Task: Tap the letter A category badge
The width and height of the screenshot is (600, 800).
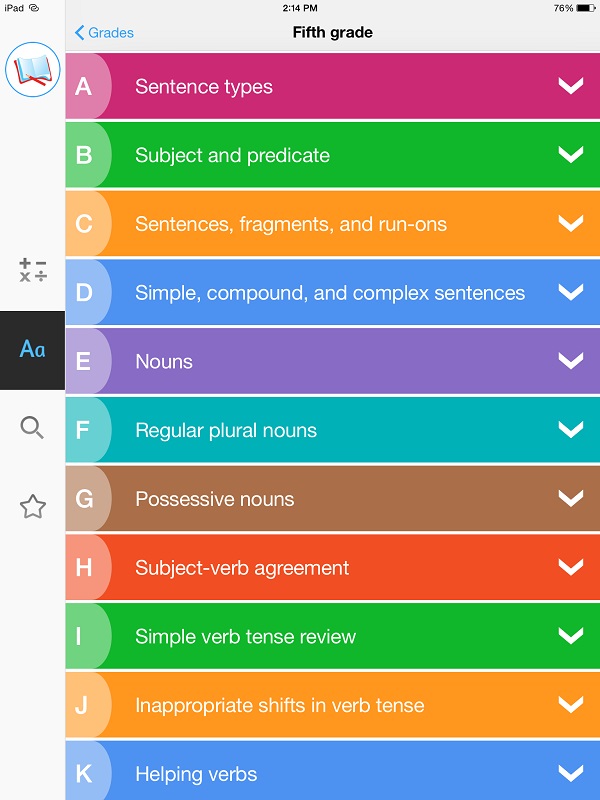Action: pyautogui.click(x=84, y=86)
